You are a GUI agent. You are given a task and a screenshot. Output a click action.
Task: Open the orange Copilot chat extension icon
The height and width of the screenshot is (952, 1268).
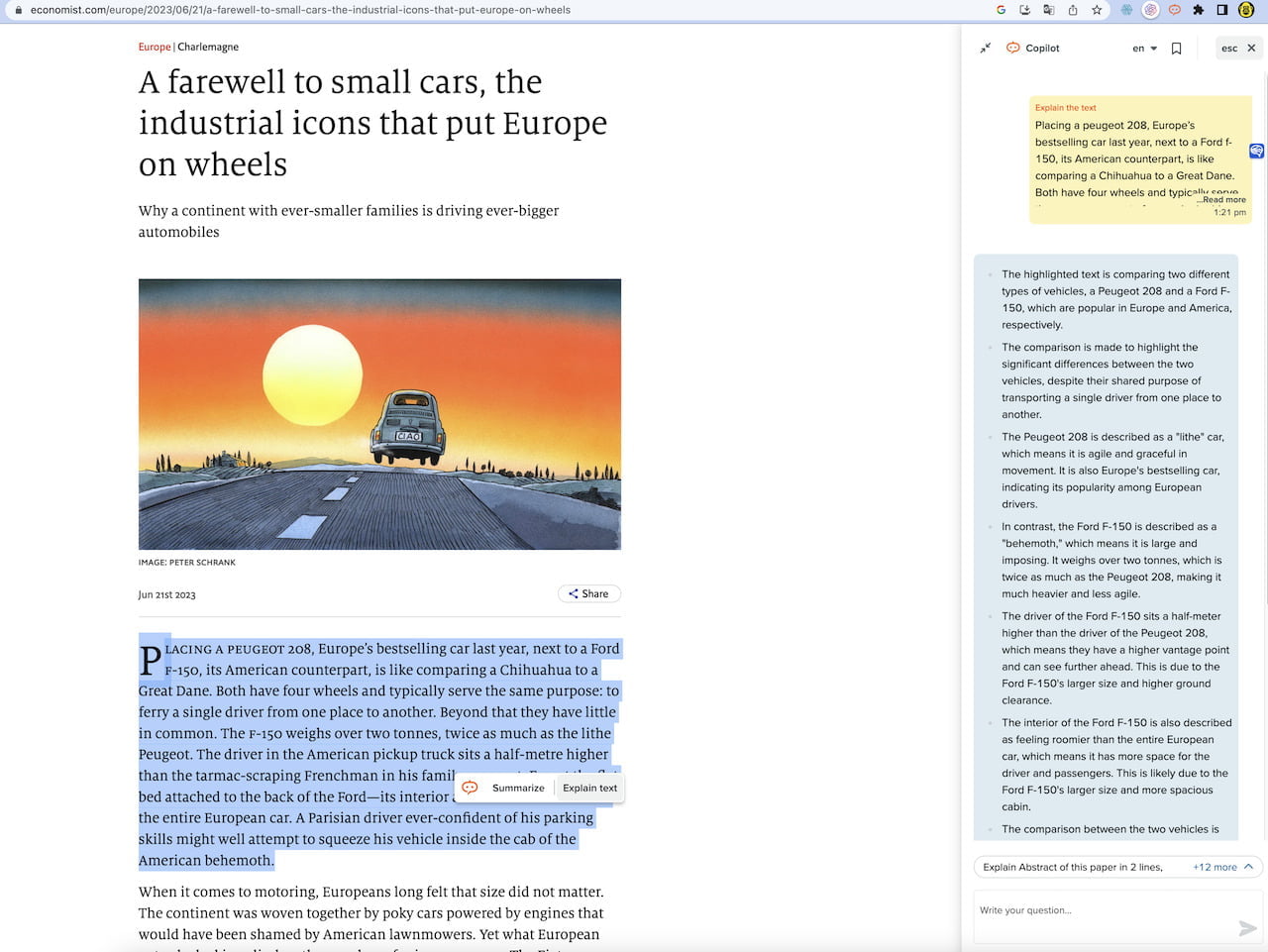(x=1174, y=10)
